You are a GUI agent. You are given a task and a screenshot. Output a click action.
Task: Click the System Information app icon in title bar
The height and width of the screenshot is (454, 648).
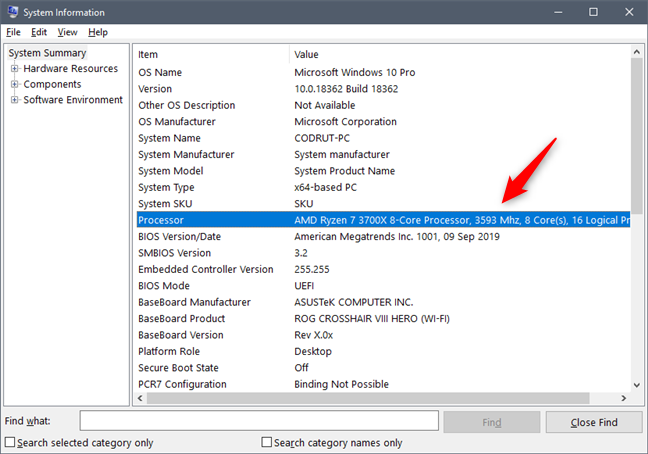13,12
